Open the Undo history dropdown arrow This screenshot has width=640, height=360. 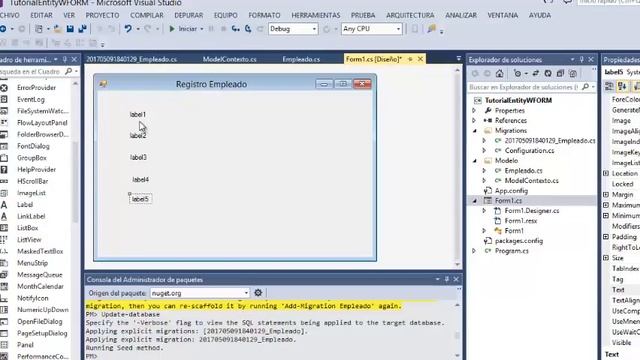[x=138, y=29]
